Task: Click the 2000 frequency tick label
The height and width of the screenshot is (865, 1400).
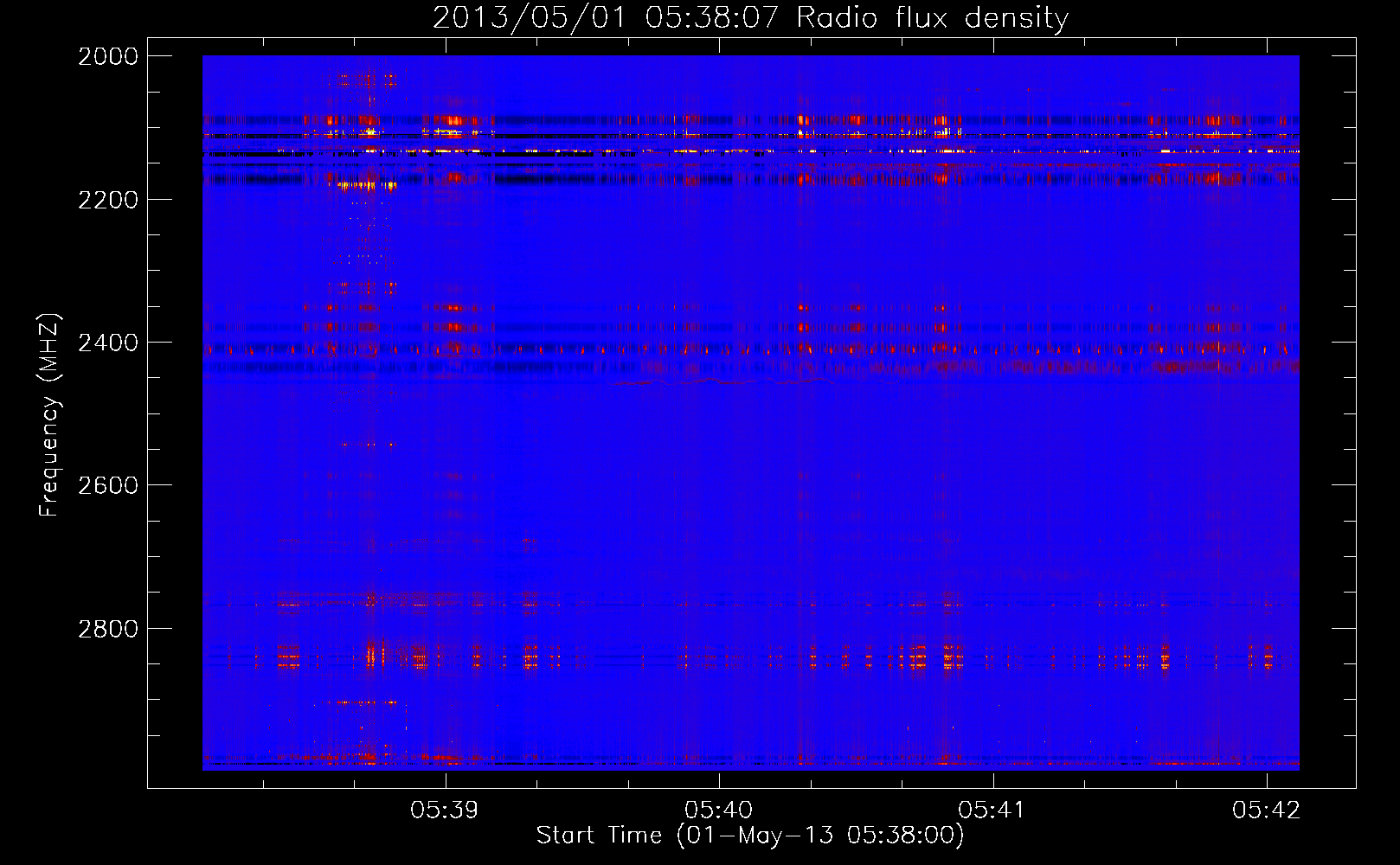Action: [108, 56]
